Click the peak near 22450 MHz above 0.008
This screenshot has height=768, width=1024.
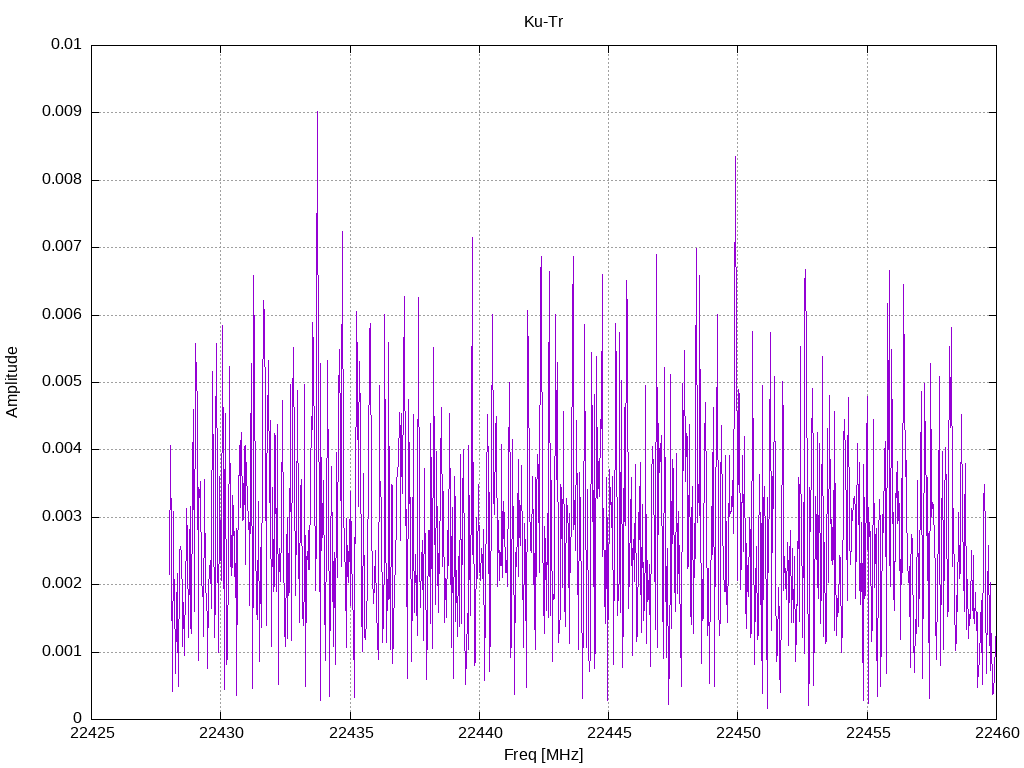click(x=735, y=157)
